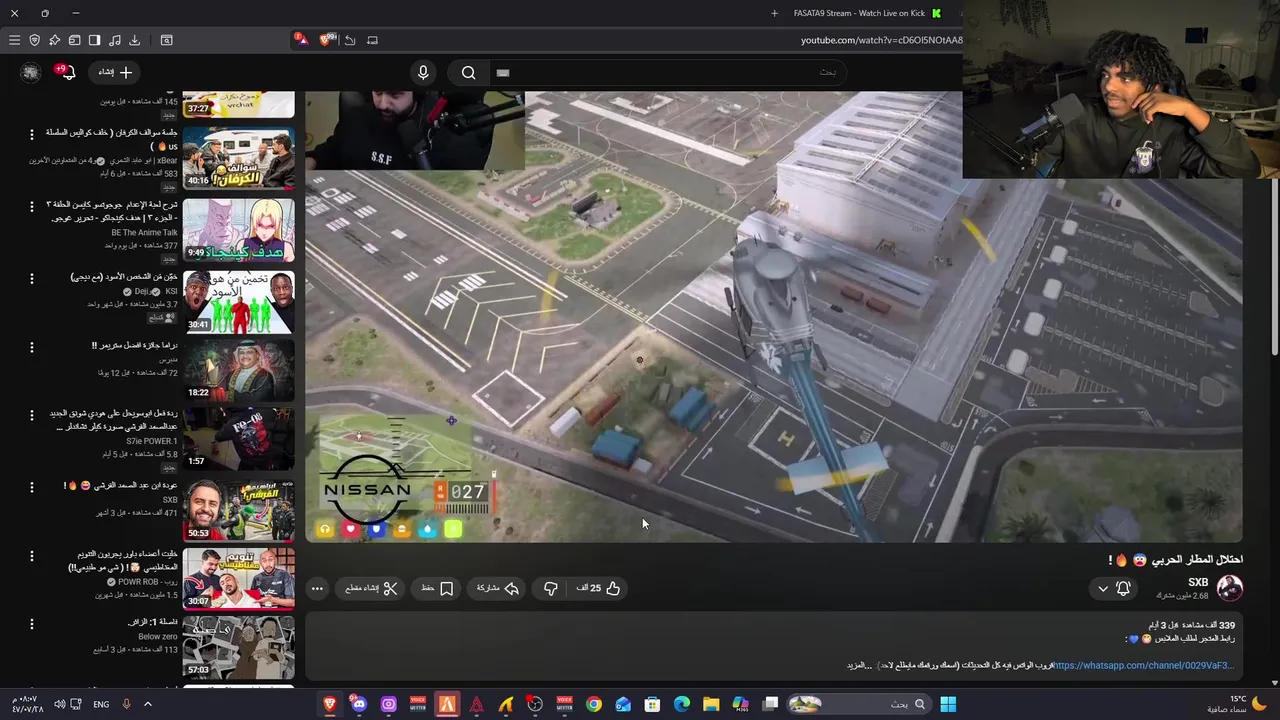The image size is (1280, 720).
Task: Open options menu for سوالف الكرفان video
Action: pos(31,134)
